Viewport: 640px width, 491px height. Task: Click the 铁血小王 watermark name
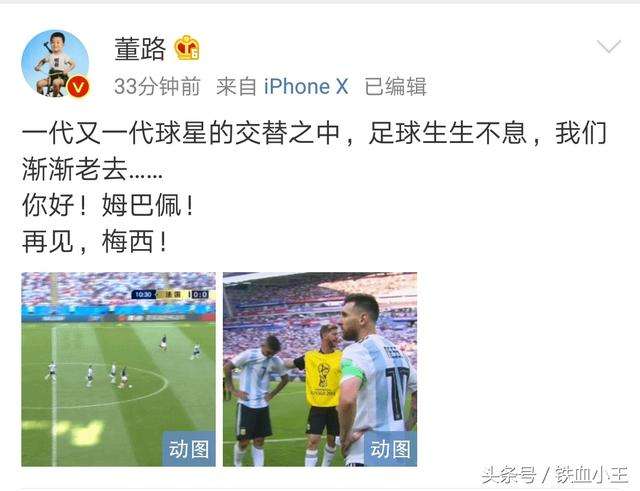click(x=591, y=476)
